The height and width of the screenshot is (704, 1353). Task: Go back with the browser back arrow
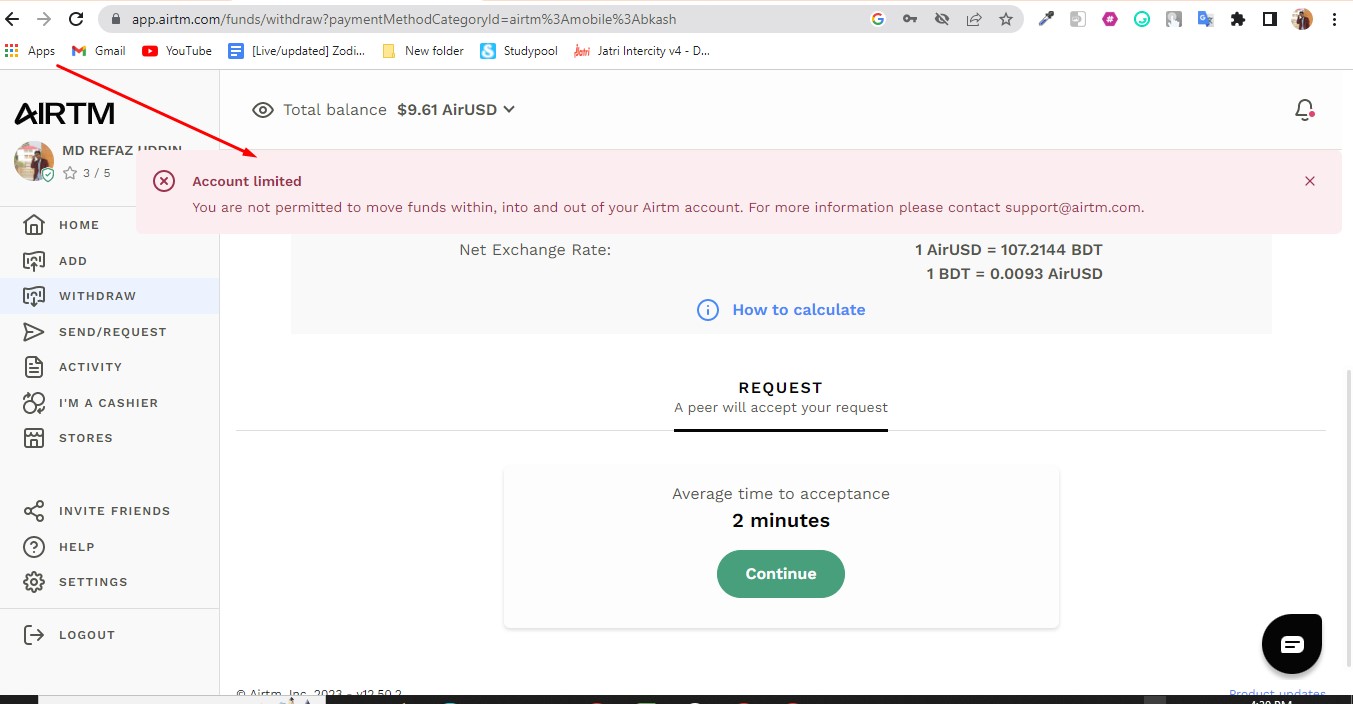coord(14,19)
